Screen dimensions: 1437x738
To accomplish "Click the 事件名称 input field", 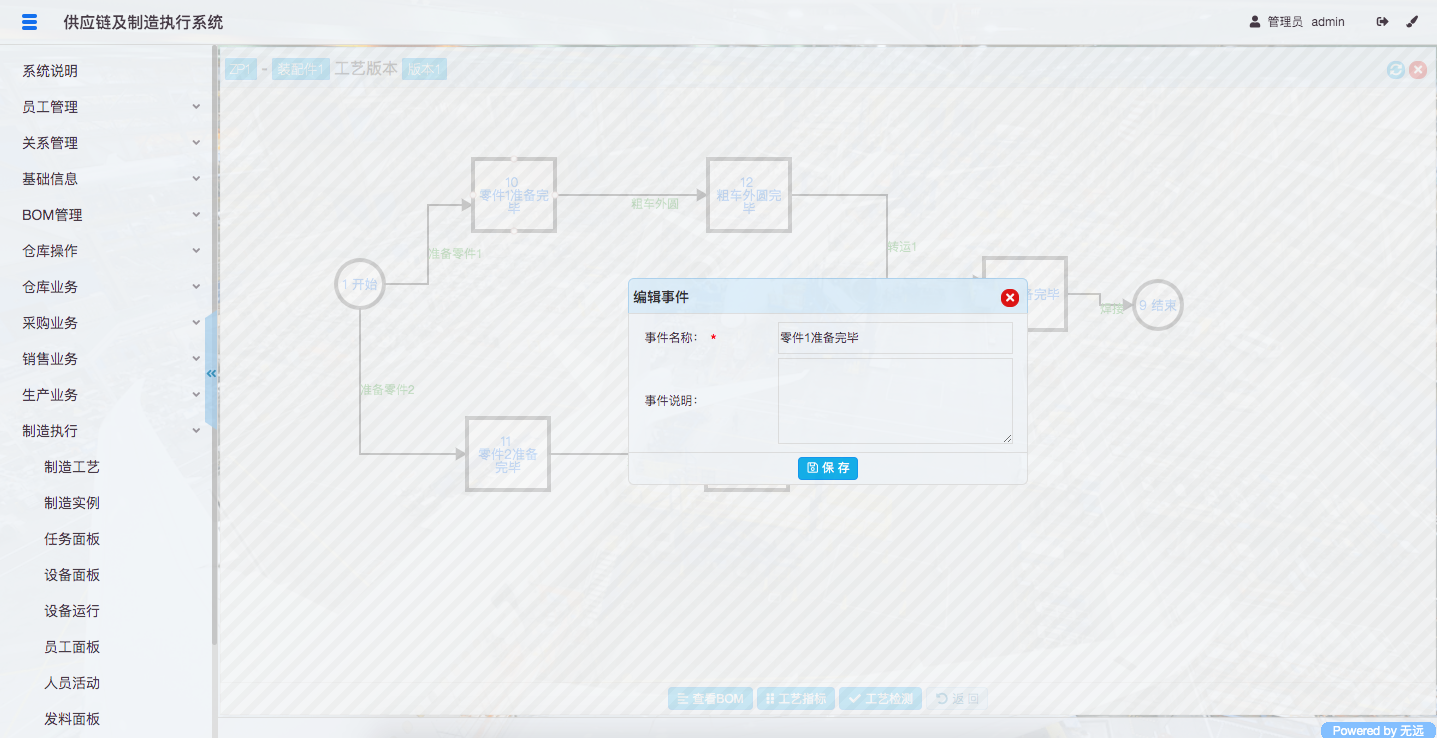I will pos(894,338).
